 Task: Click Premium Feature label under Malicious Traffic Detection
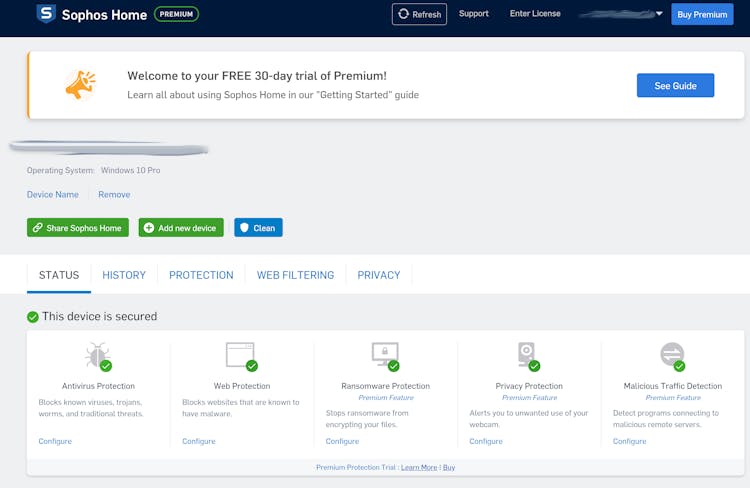(x=673, y=398)
